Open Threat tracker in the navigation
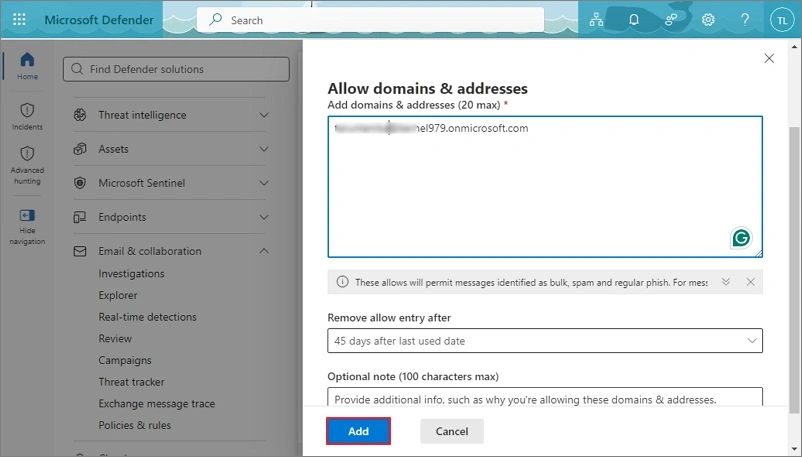The image size is (802, 457). tap(131, 382)
